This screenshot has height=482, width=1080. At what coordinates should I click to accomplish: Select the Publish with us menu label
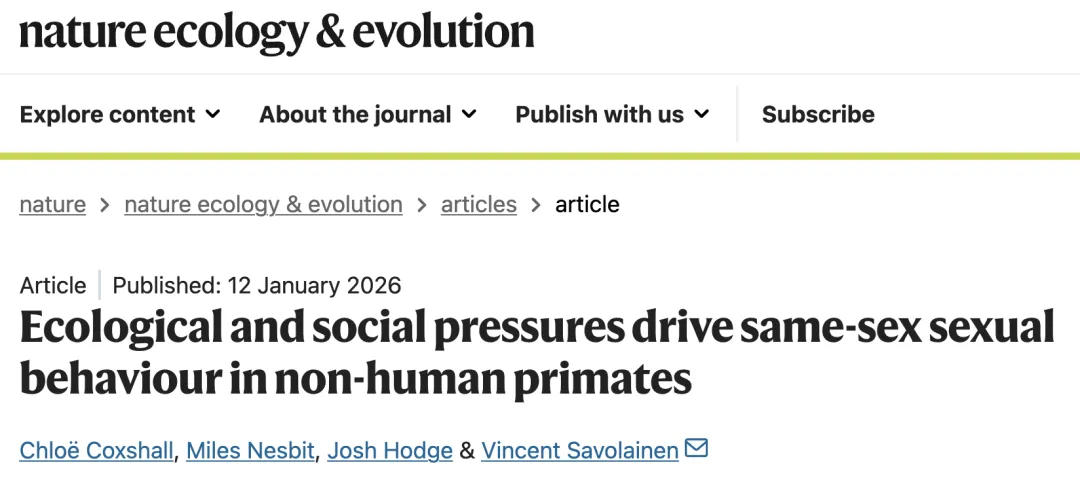(x=599, y=115)
